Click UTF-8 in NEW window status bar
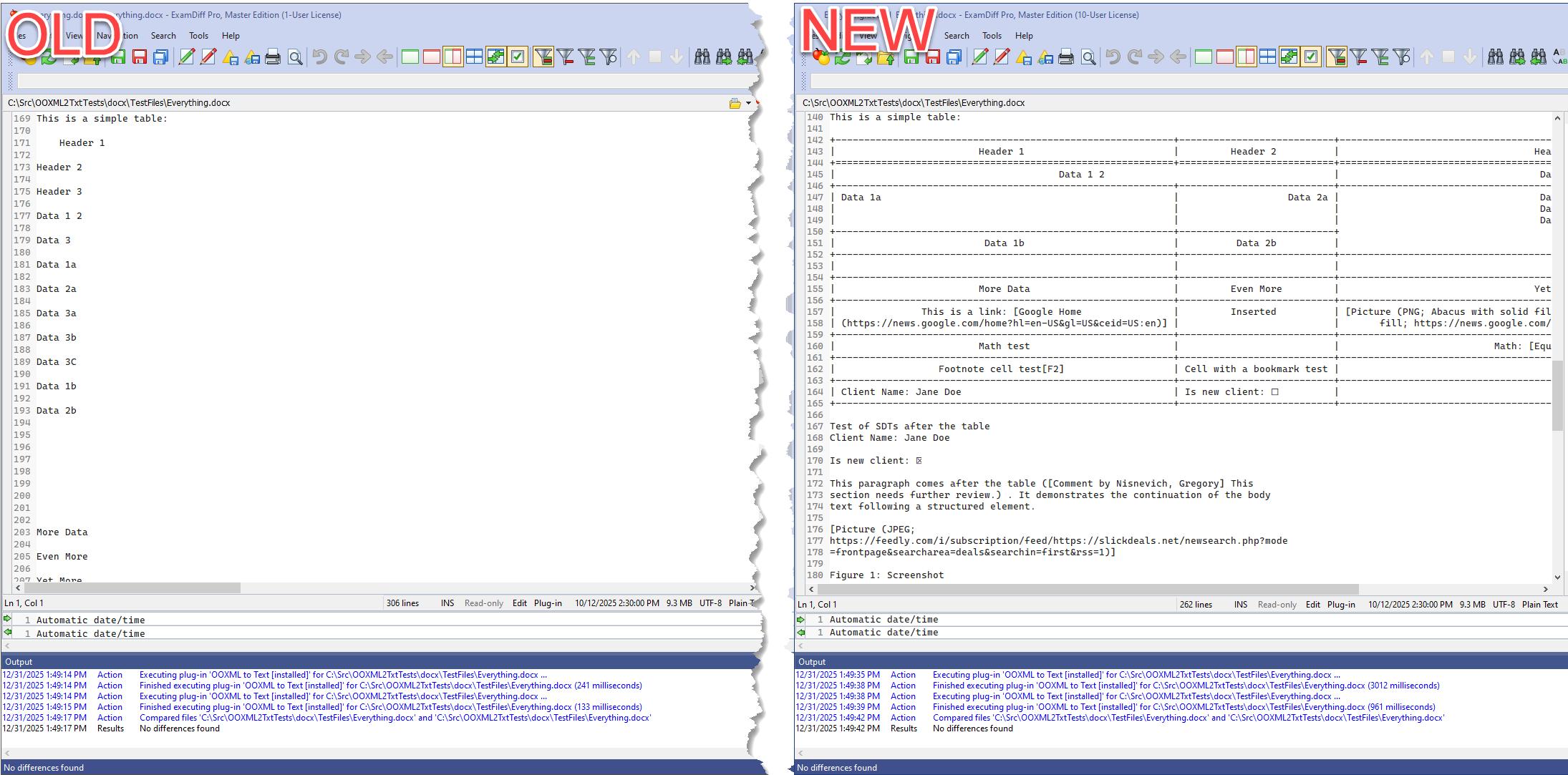The width and height of the screenshot is (1568, 775). coord(1504,605)
